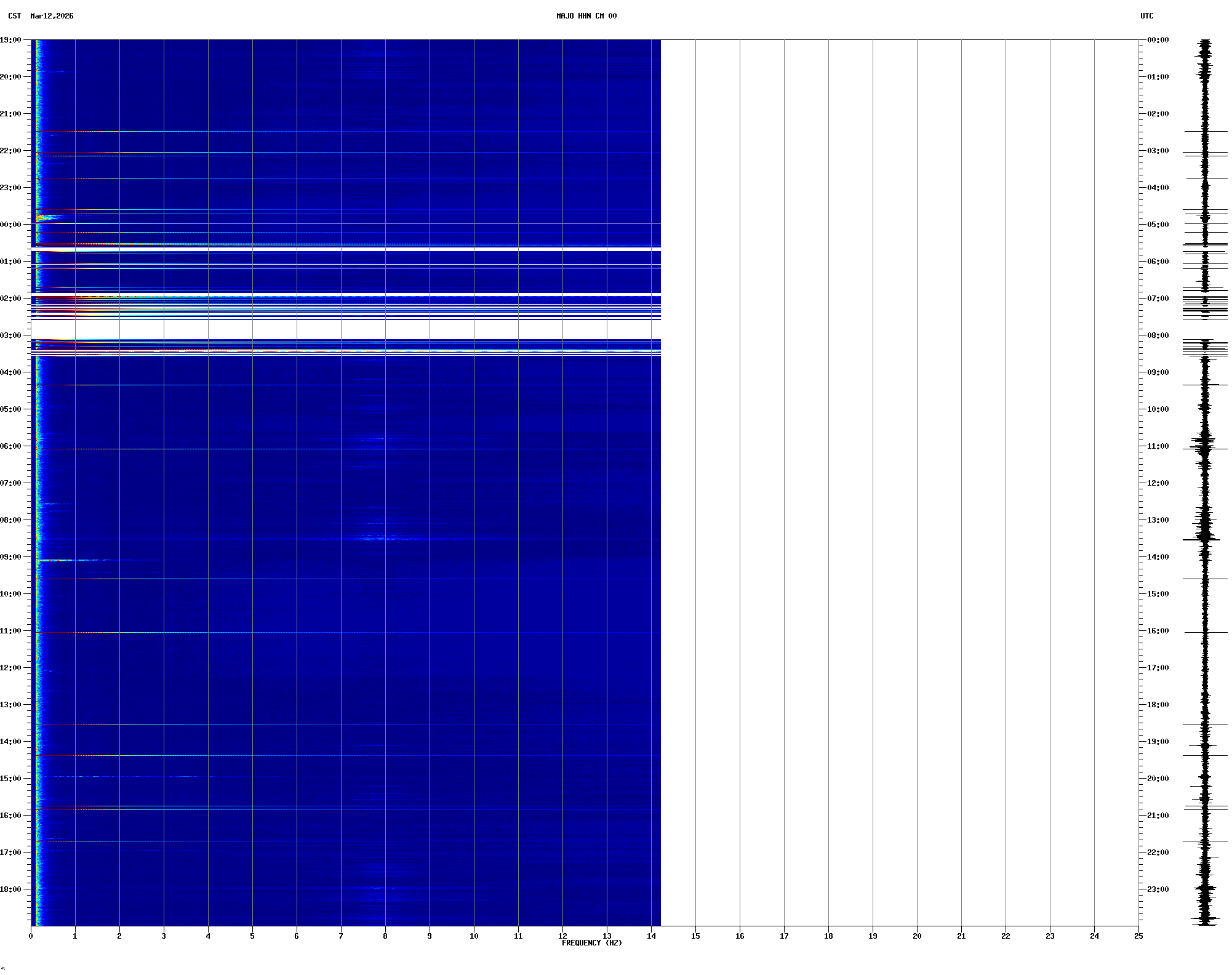This screenshot has width=1232, height=975.
Task: Click the UTC timezone label
Action: tap(1146, 16)
